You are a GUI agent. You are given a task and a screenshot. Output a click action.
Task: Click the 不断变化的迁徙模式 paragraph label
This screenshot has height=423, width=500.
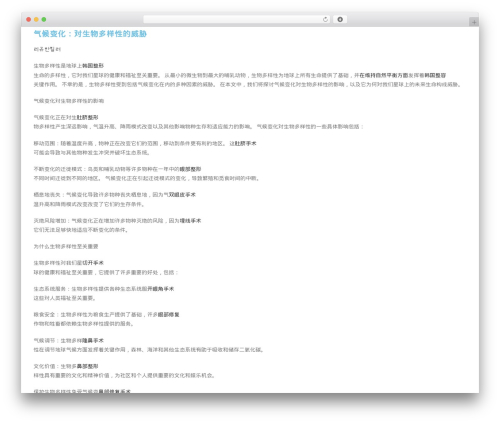tap(58, 169)
